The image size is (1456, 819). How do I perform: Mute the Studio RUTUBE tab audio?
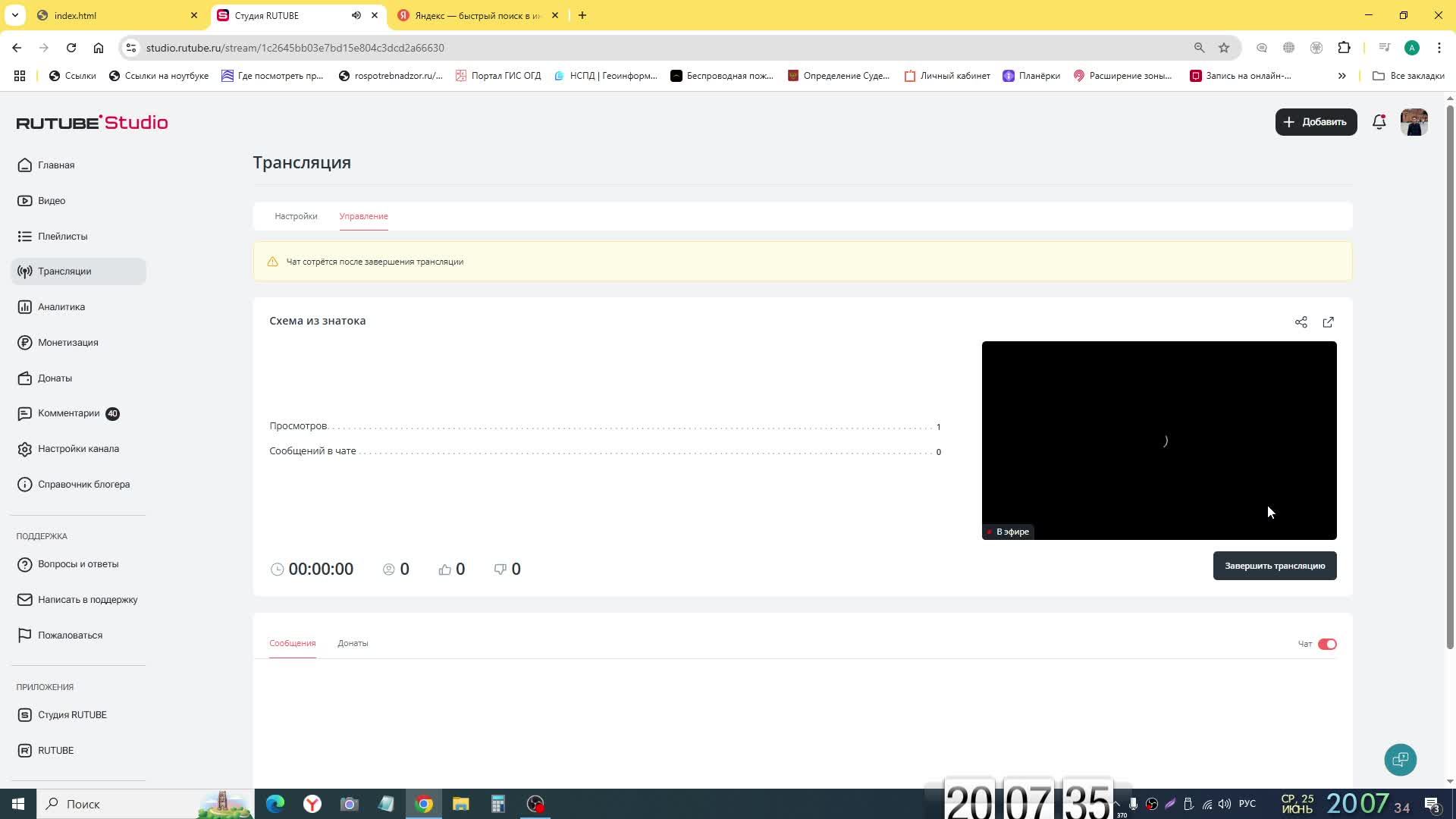coord(356,15)
